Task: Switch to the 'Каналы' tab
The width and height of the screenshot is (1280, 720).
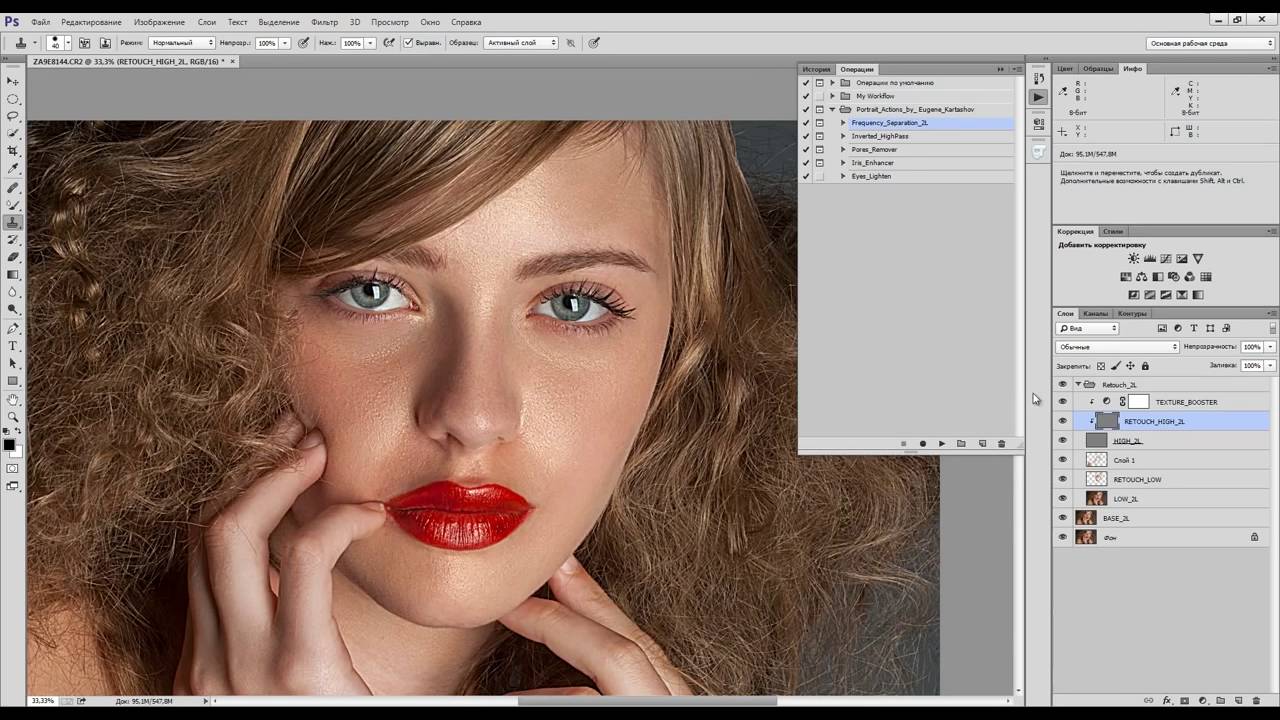Action: pos(1095,313)
